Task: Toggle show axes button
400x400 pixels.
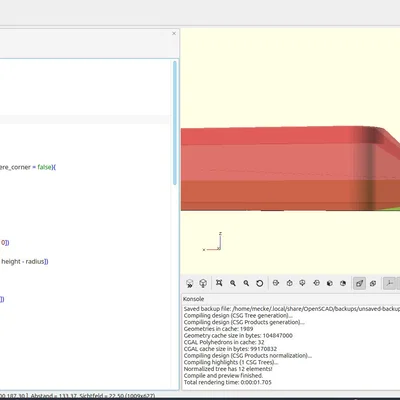Action: tap(389, 283)
